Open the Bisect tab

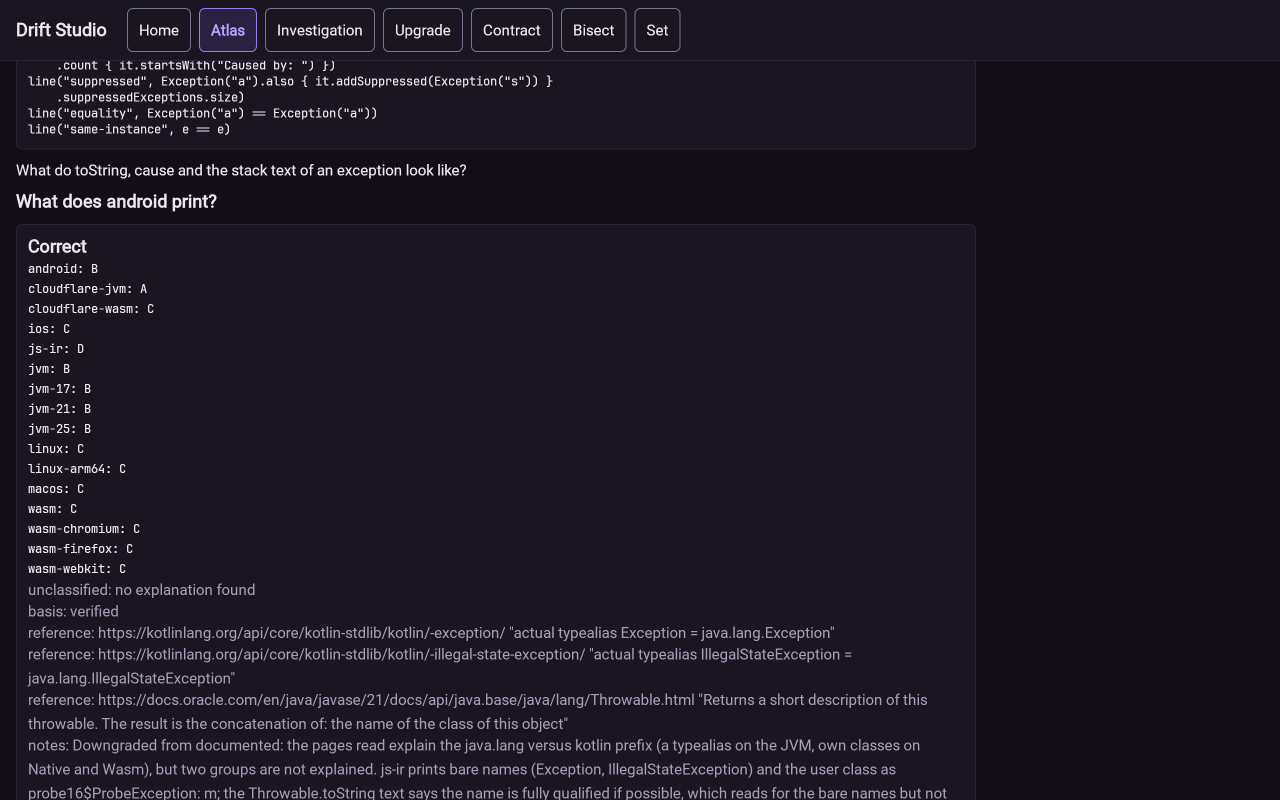pyautogui.click(x=594, y=30)
